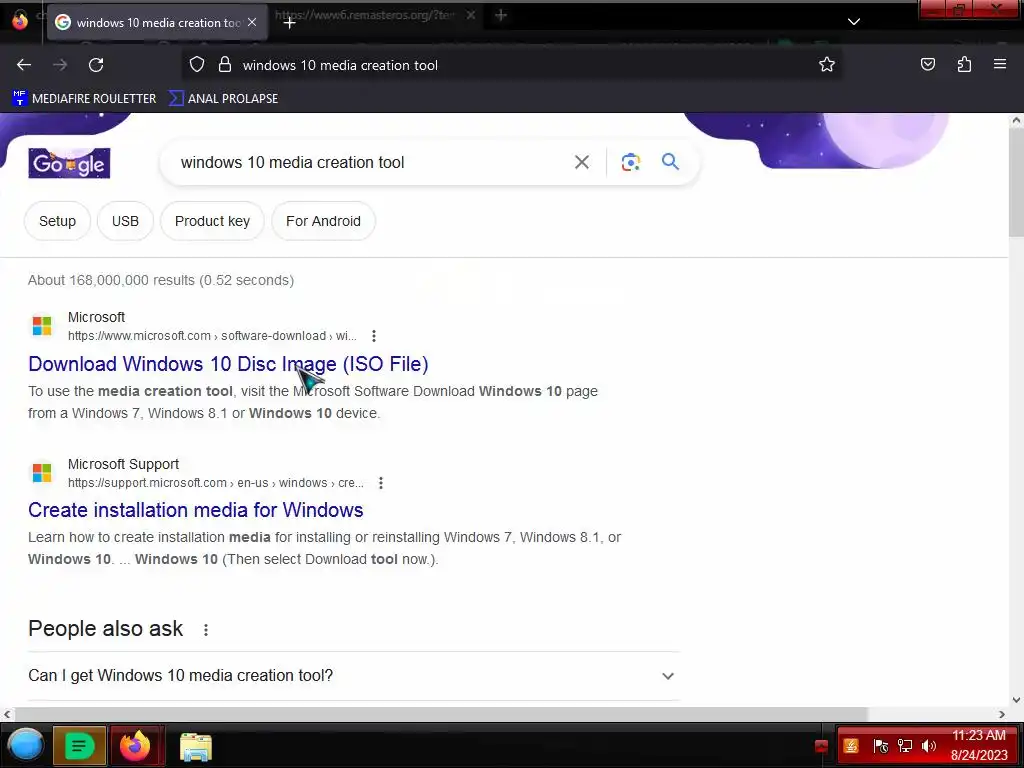Save page to Pocket
The image size is (1024, 768).
(927, 65)
